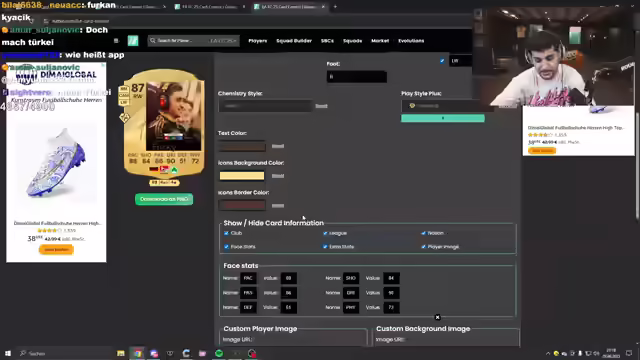Open the new browser tab plus button
Screen dimensions: 640x360
(x=335, y=7)
